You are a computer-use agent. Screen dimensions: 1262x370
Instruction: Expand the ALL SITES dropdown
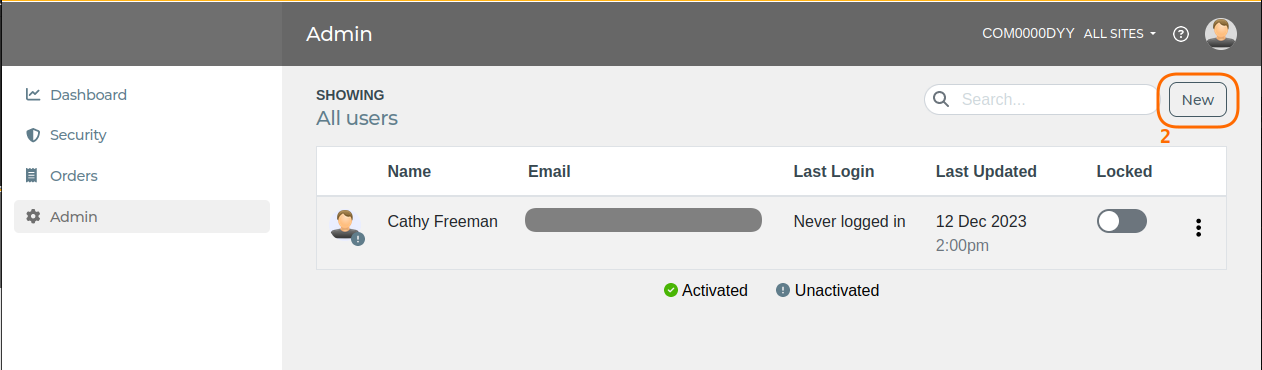[x=1120, y=34]
